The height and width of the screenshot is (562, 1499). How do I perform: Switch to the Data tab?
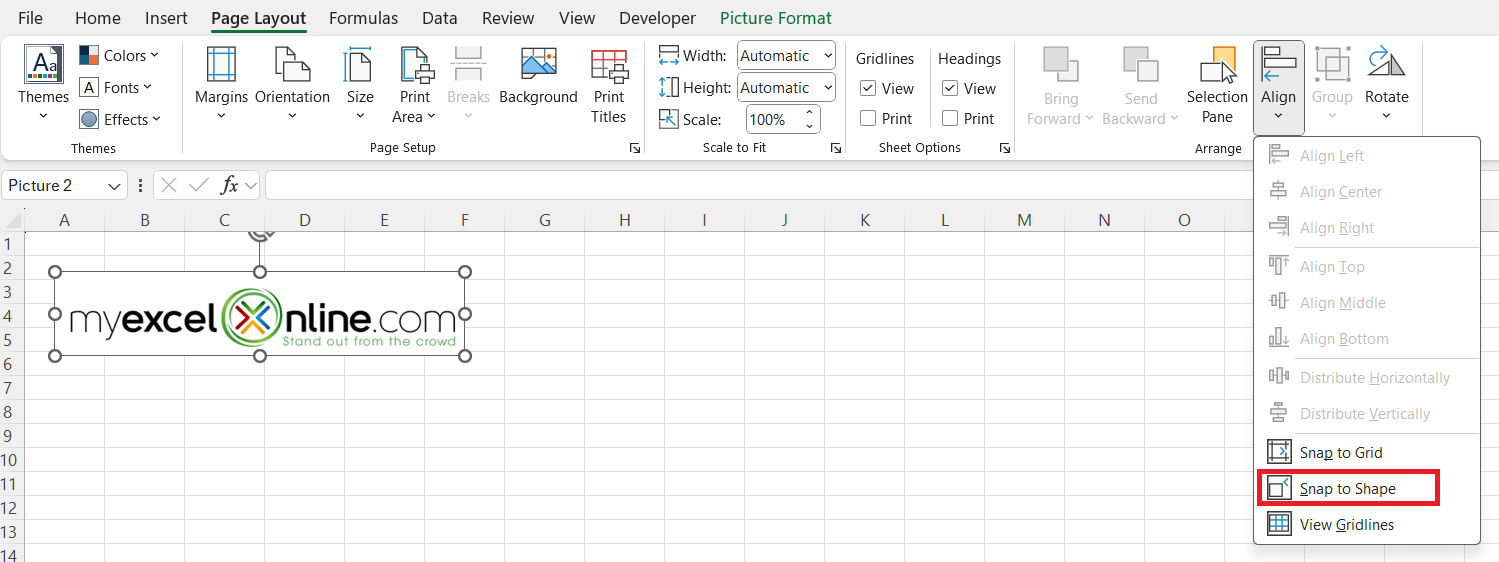tap(440, 18)
